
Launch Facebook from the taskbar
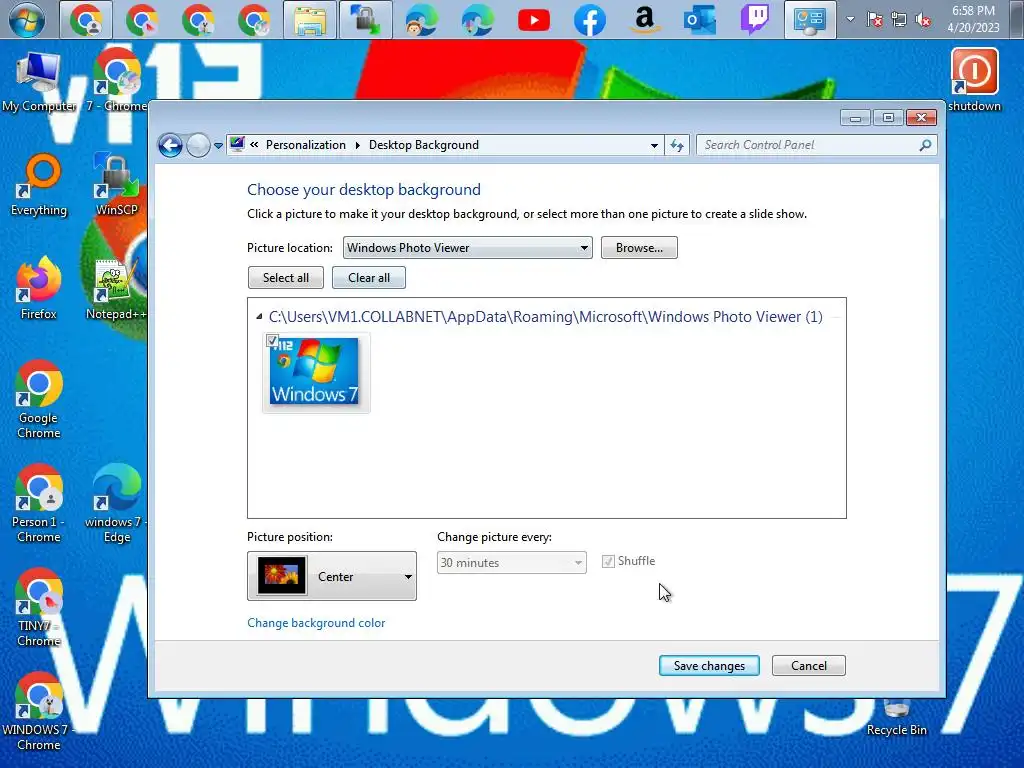click(x=589, y=20)
